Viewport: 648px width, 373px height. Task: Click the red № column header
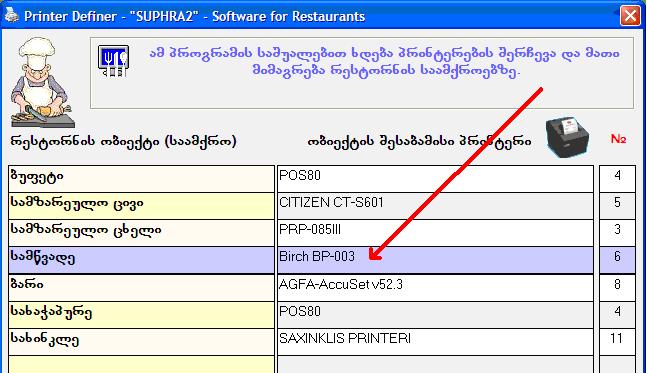click(x=618, y=139)
